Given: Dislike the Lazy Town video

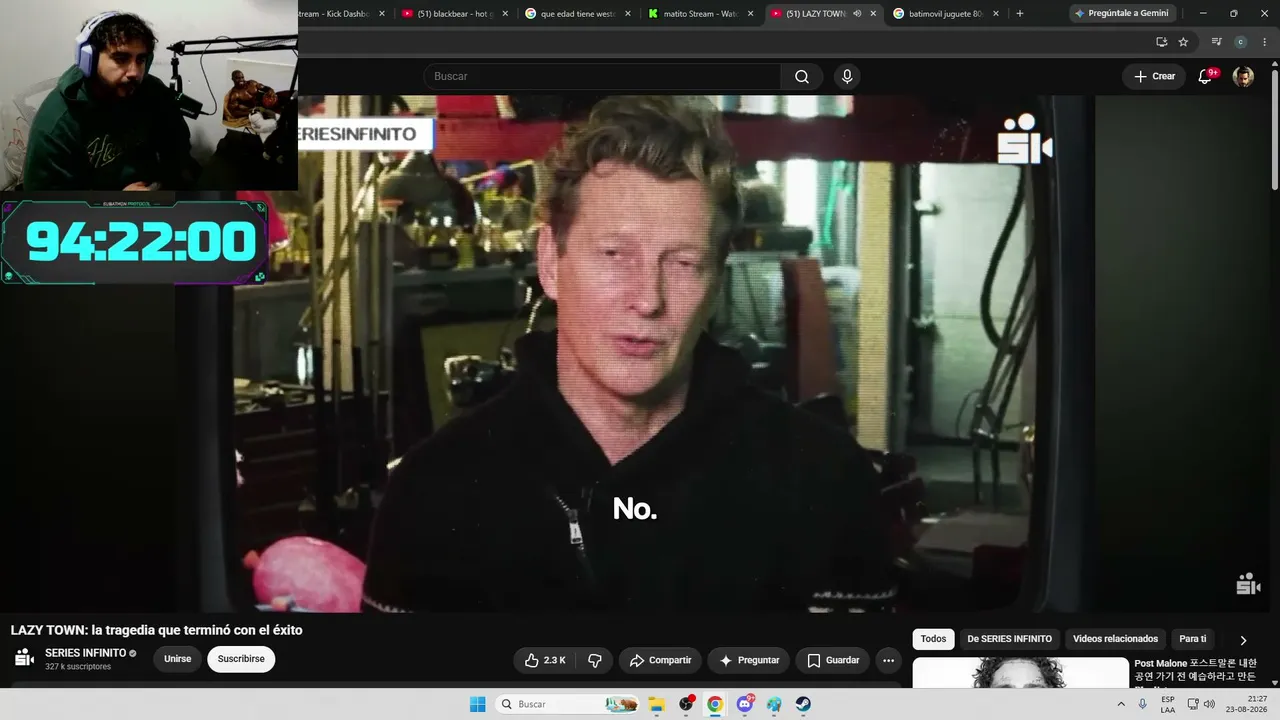Looking at the screenshot, I should [x=595, y=660].
